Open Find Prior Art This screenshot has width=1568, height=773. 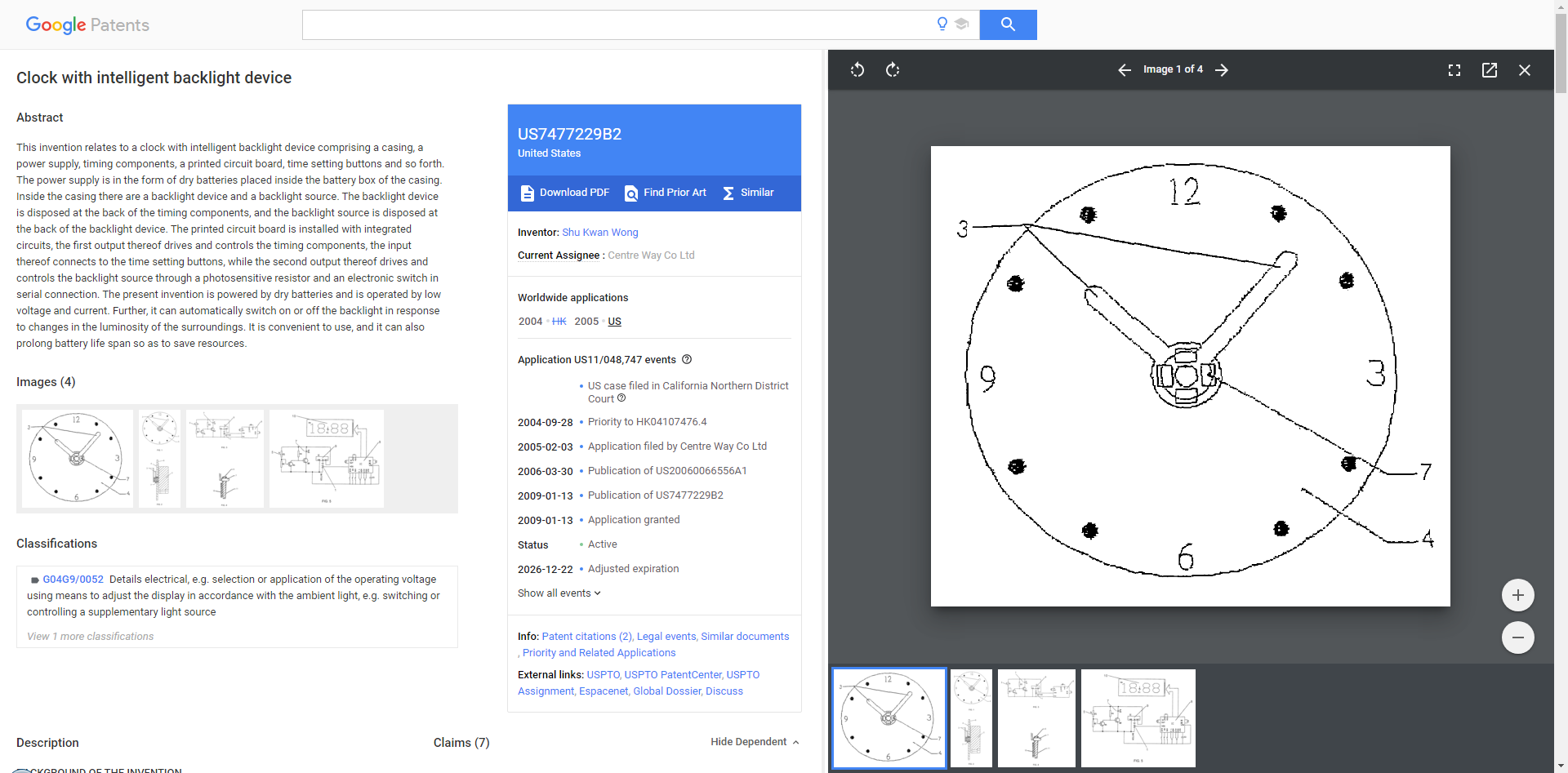pyautogui.click(x=666, y=193)
